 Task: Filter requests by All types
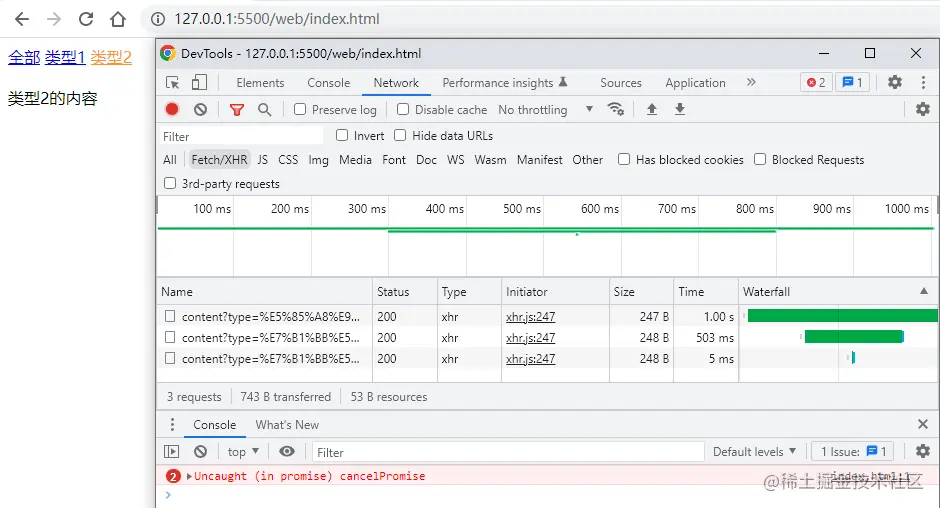tap(170, 160)
